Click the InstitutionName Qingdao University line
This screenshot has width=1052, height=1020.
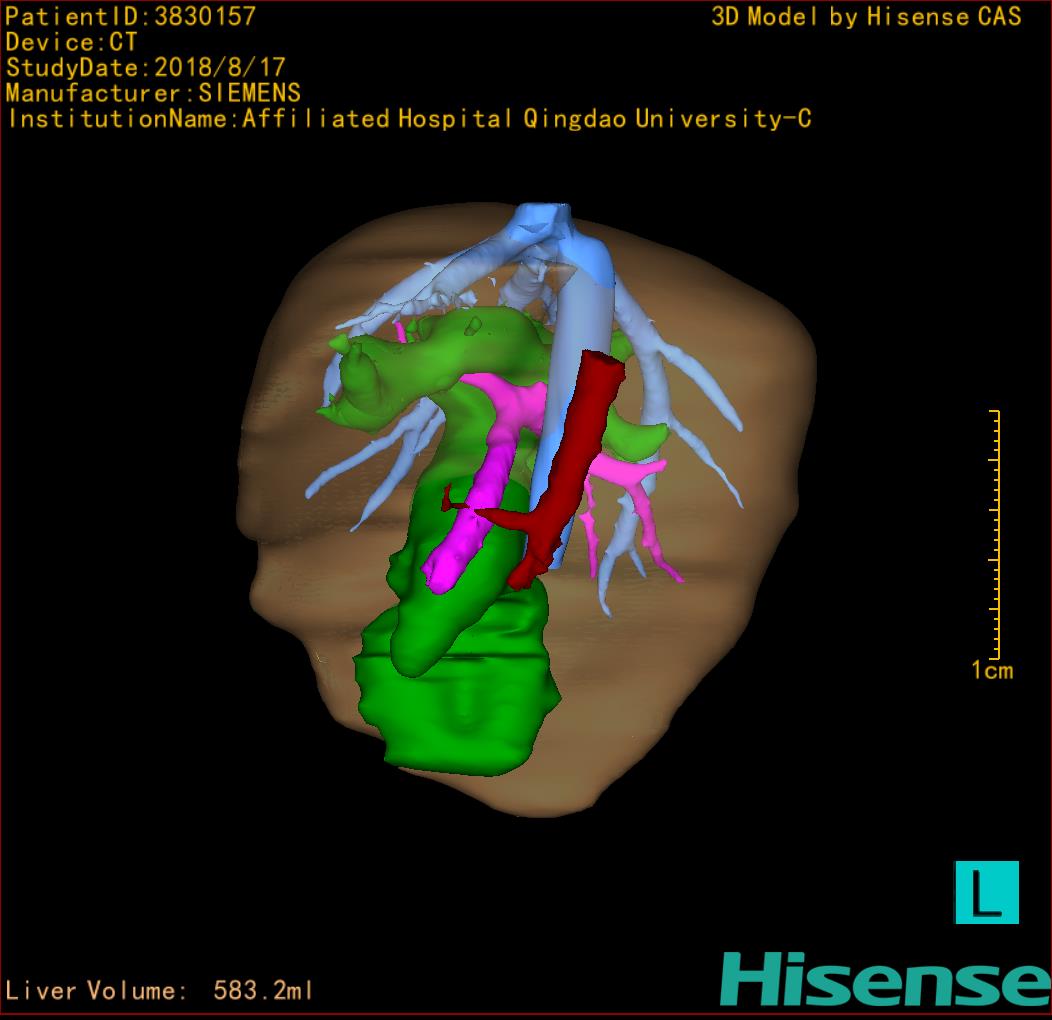pyautogui.click(x=408, y=119)
